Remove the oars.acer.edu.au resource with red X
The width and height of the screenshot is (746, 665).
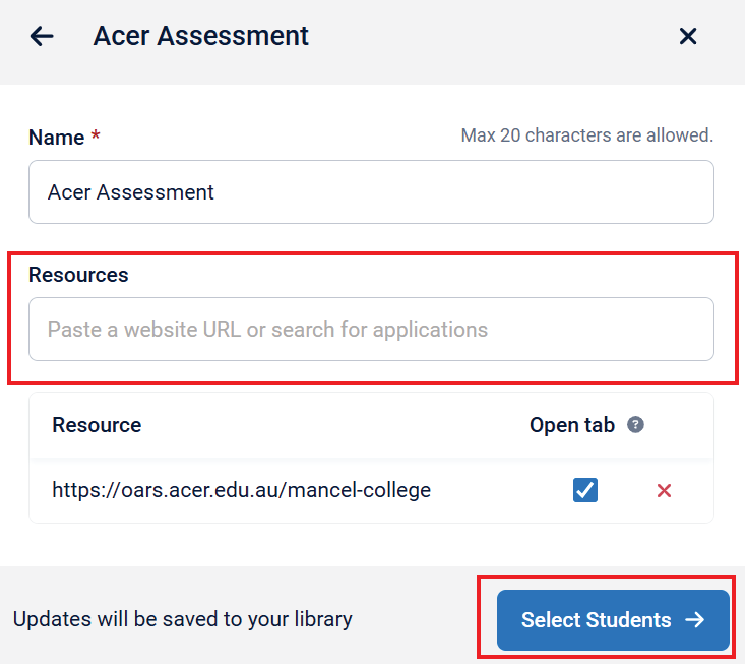point(664,490)
